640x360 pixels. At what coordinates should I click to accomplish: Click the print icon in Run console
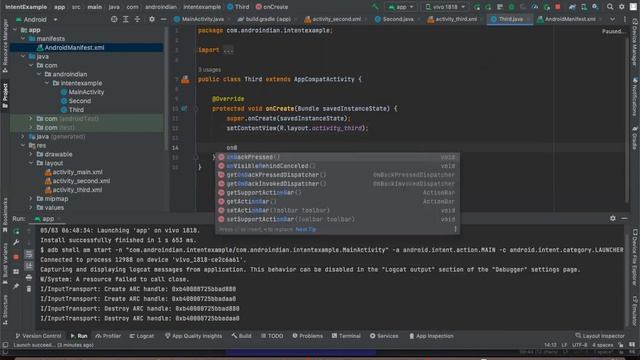click(x=29, y=278)
